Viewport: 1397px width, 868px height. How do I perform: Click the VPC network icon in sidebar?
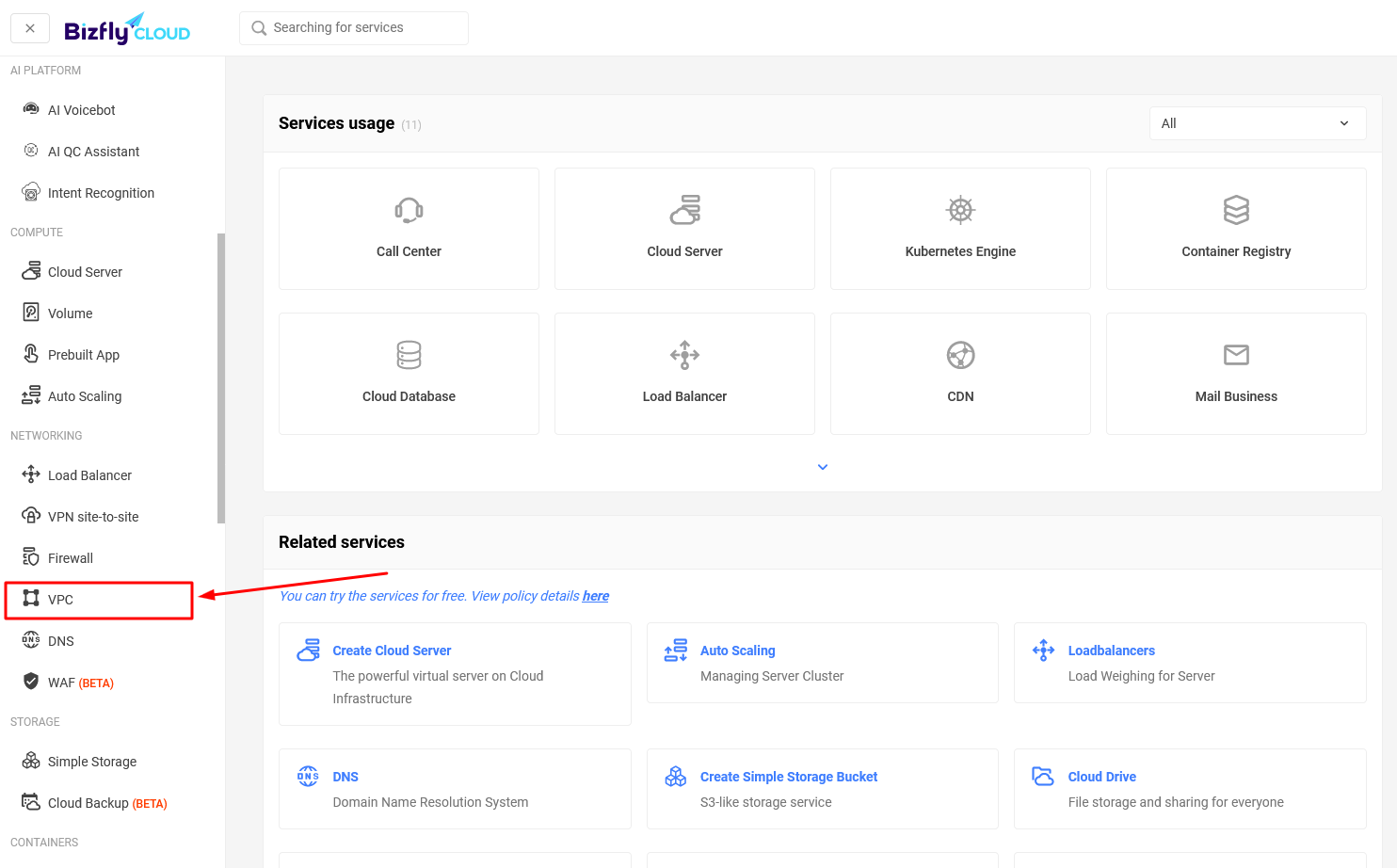(31, 599)
